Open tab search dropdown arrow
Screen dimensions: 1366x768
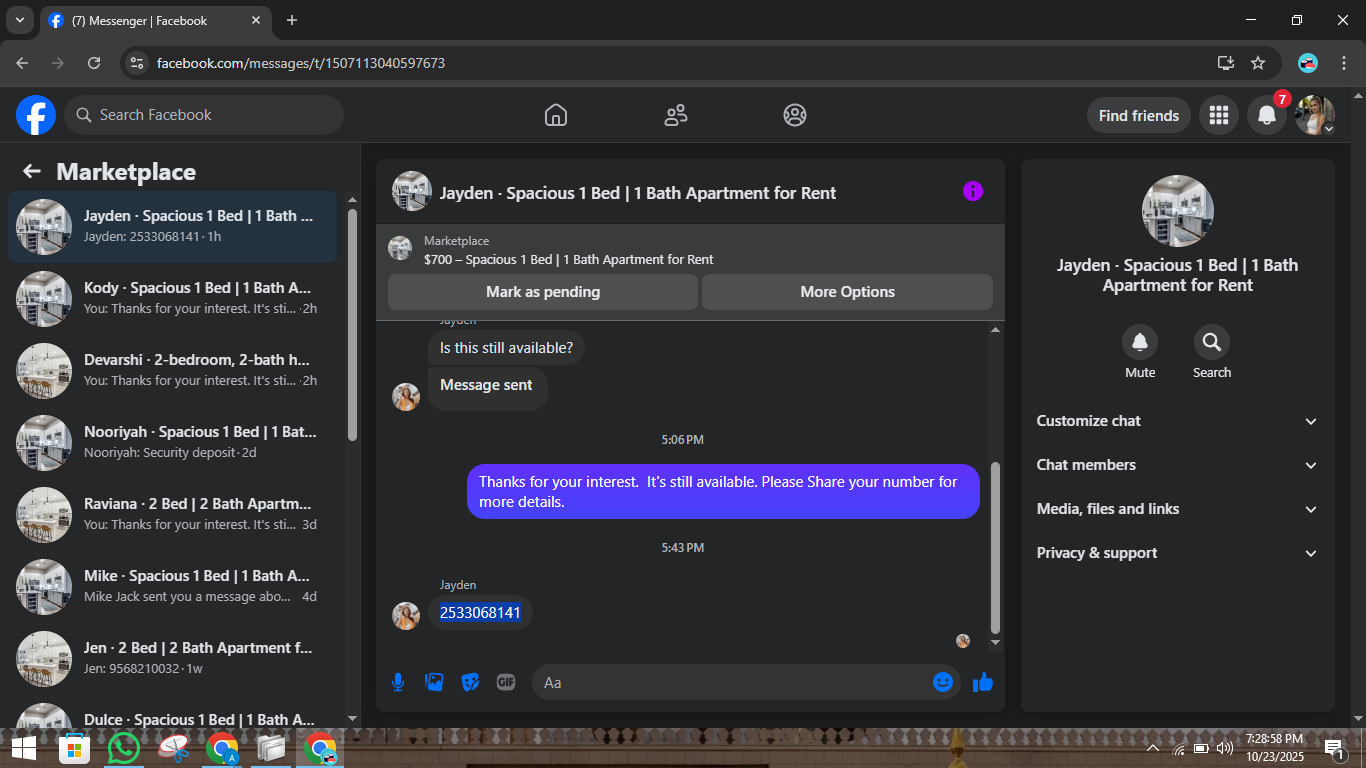[x=20, y=20]
